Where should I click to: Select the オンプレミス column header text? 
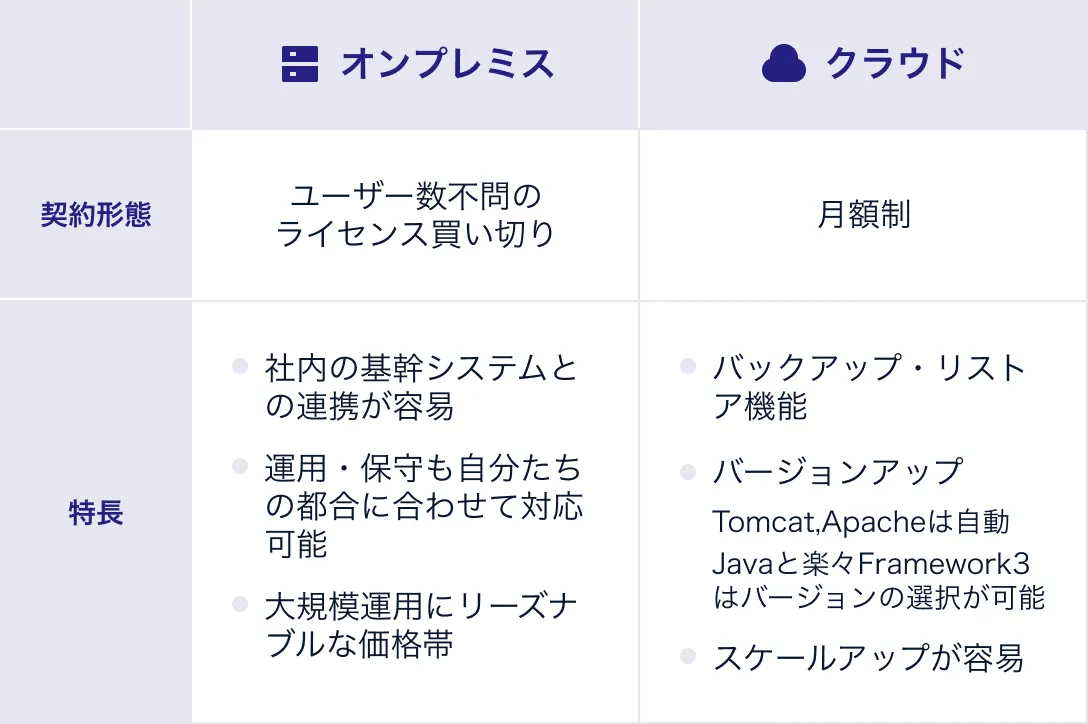(x=447, y=64)
